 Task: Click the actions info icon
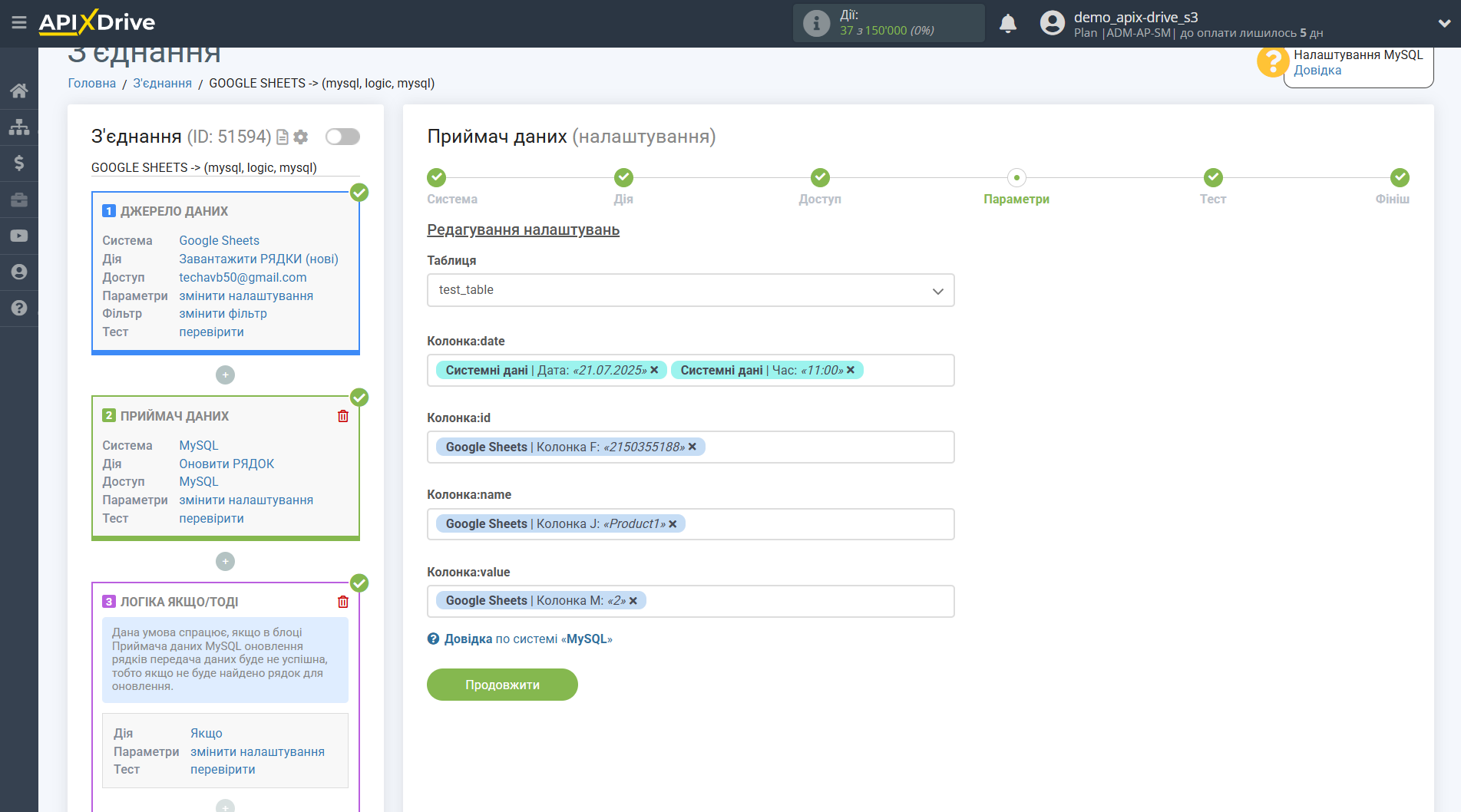(816, 23)
